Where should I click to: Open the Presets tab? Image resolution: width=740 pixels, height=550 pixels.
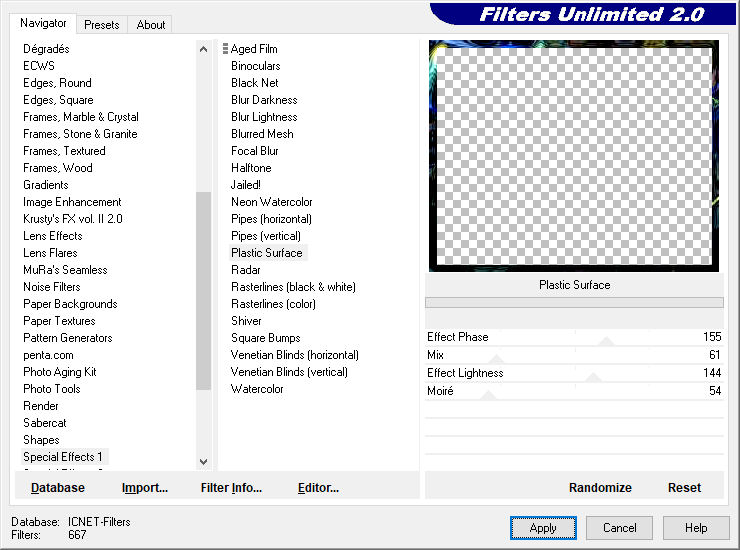coord(101,25)
